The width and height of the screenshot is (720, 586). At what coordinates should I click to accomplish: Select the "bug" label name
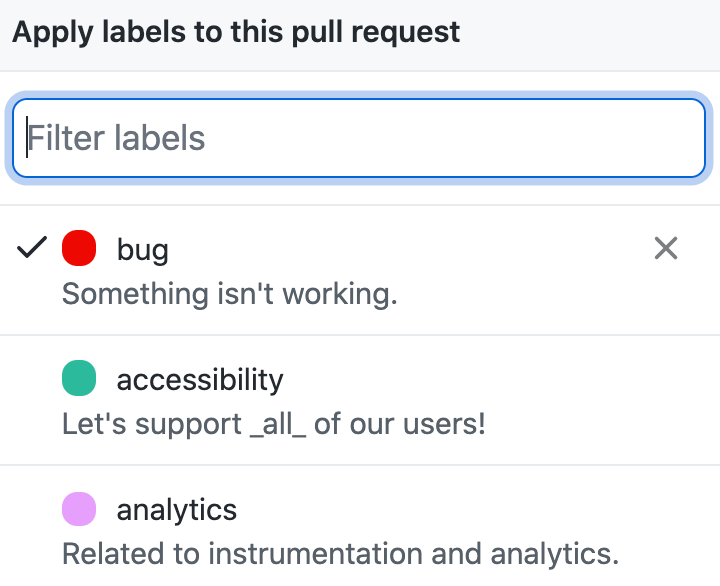pyautogui.click(x=142, y=249)
